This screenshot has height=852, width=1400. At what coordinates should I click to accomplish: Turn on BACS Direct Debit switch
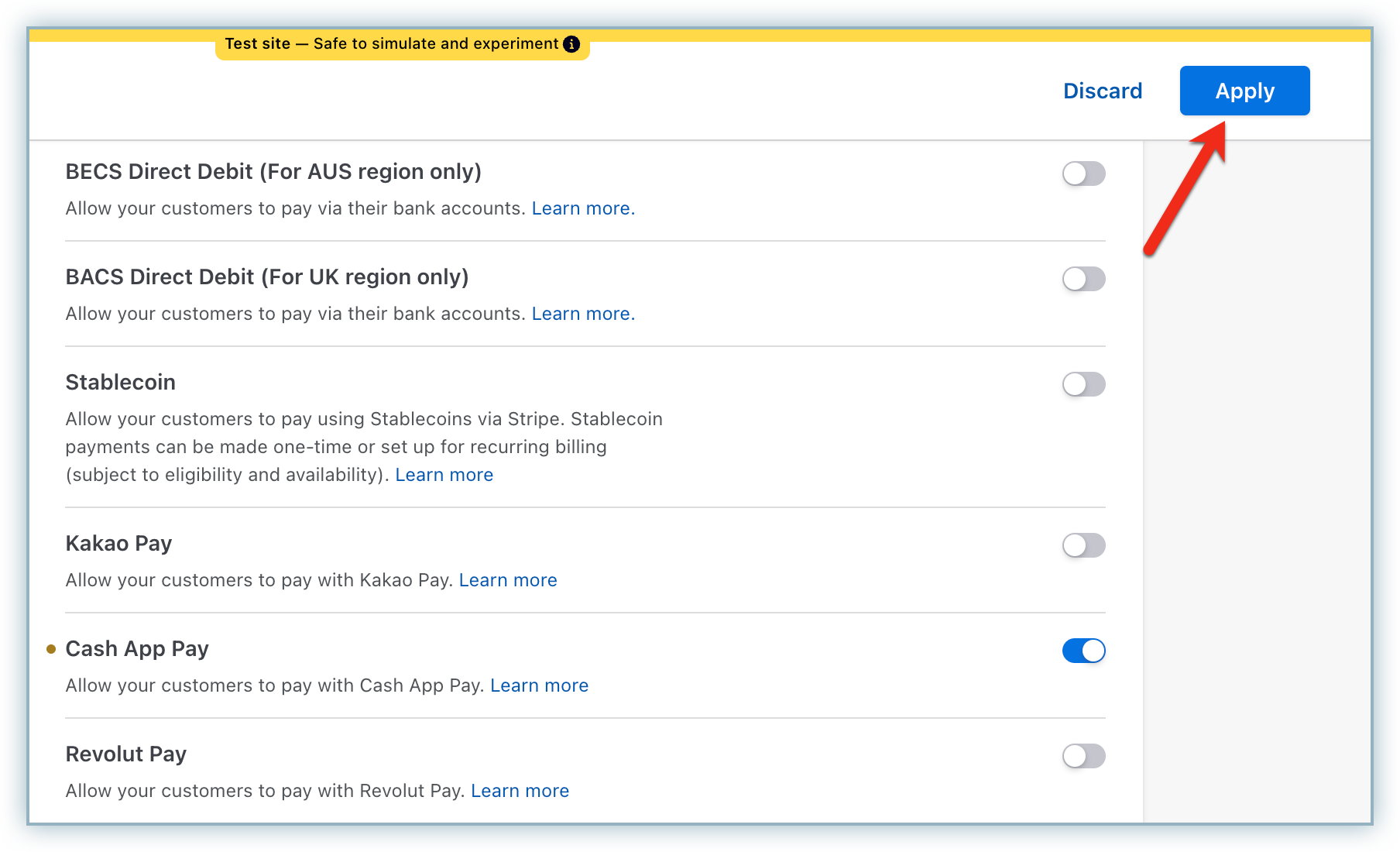(1083, 279)
